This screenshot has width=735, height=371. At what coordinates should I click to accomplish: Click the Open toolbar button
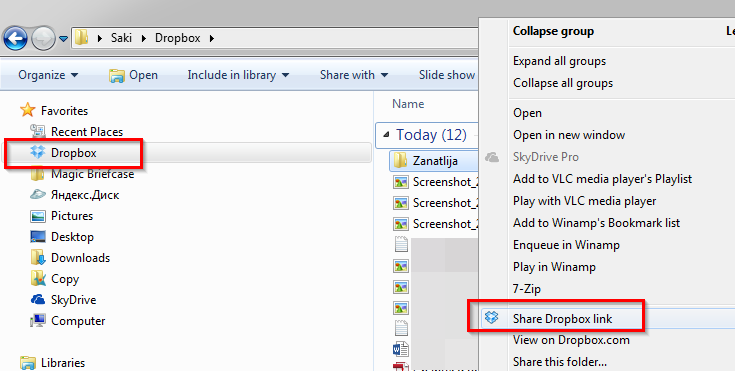tap(134, 75)
